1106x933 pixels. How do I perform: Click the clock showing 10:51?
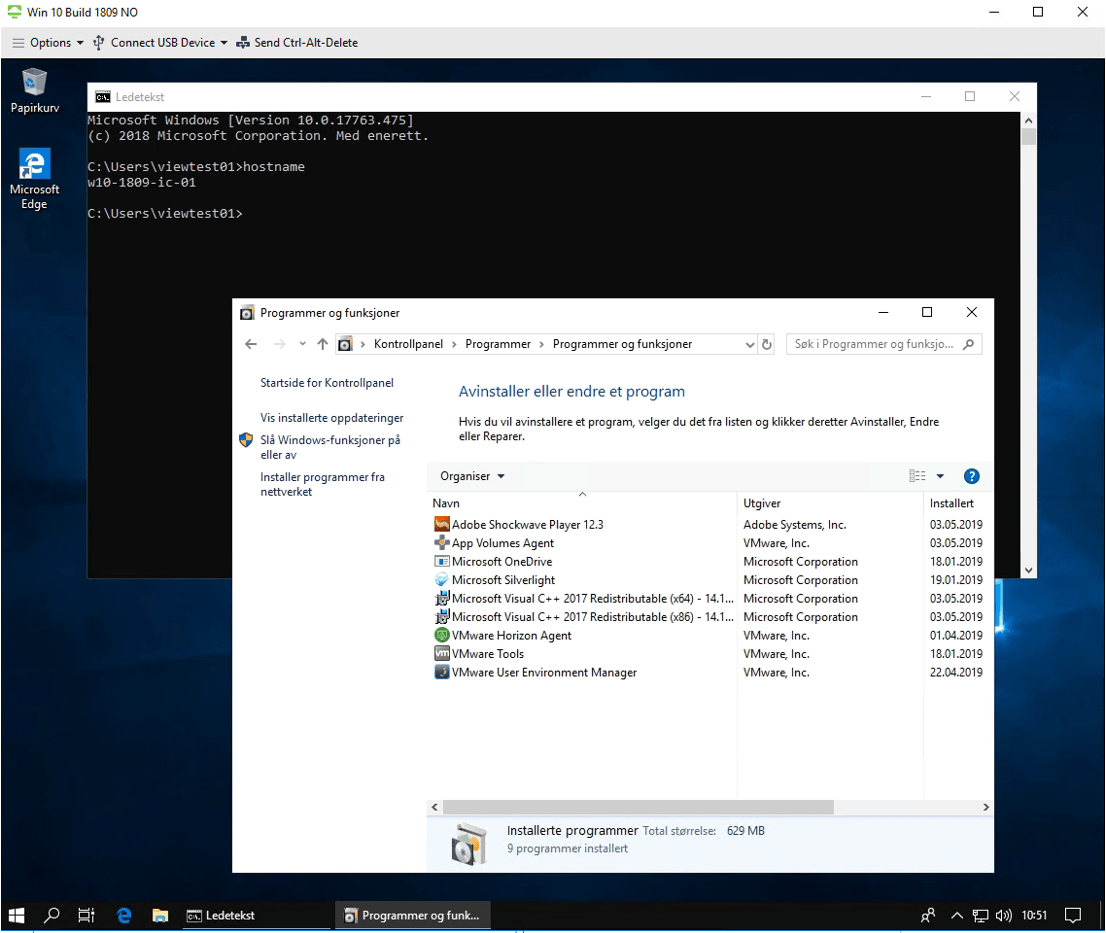pos(1034,915)
